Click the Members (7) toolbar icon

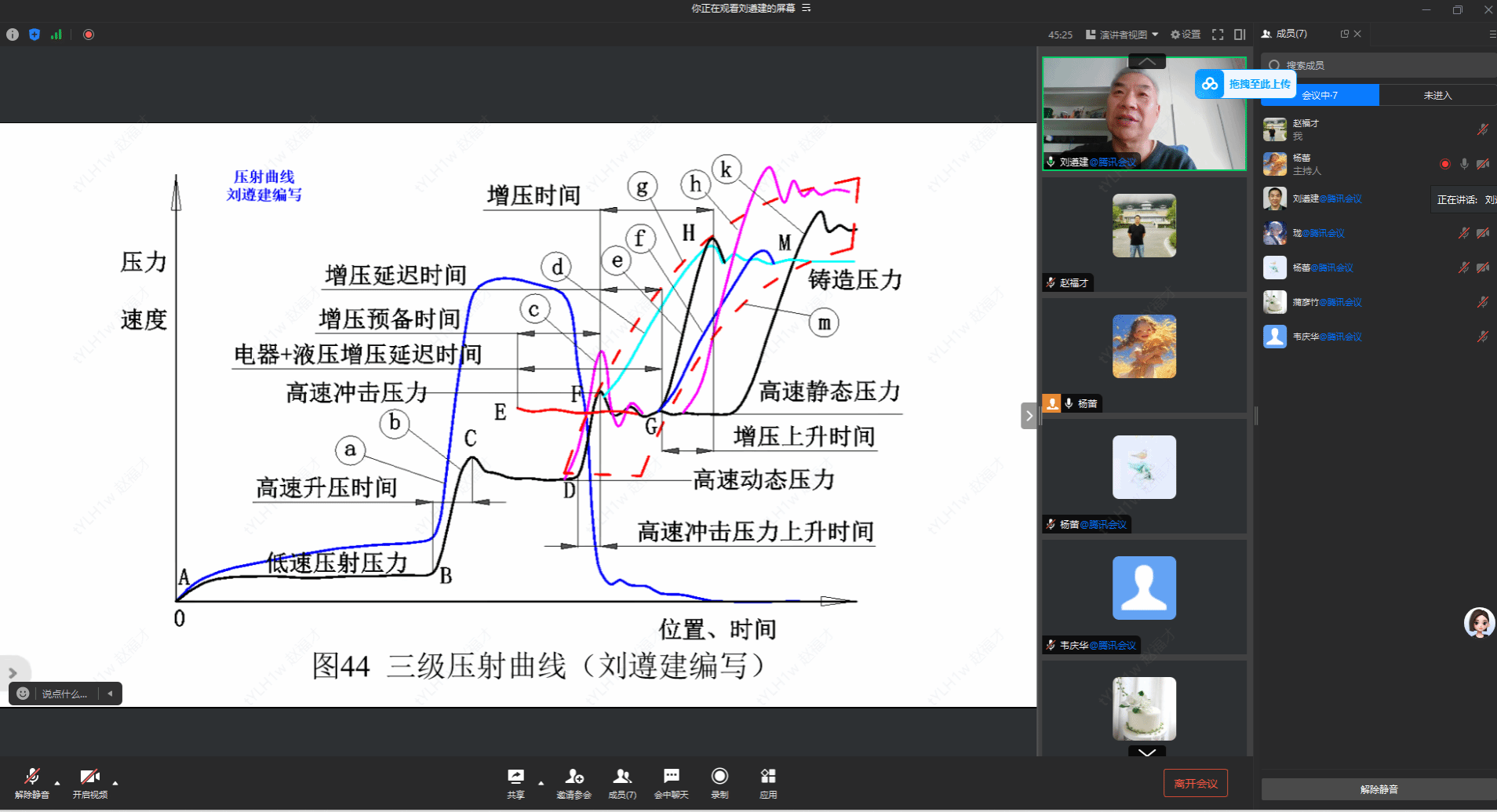[x=622, y=777]
